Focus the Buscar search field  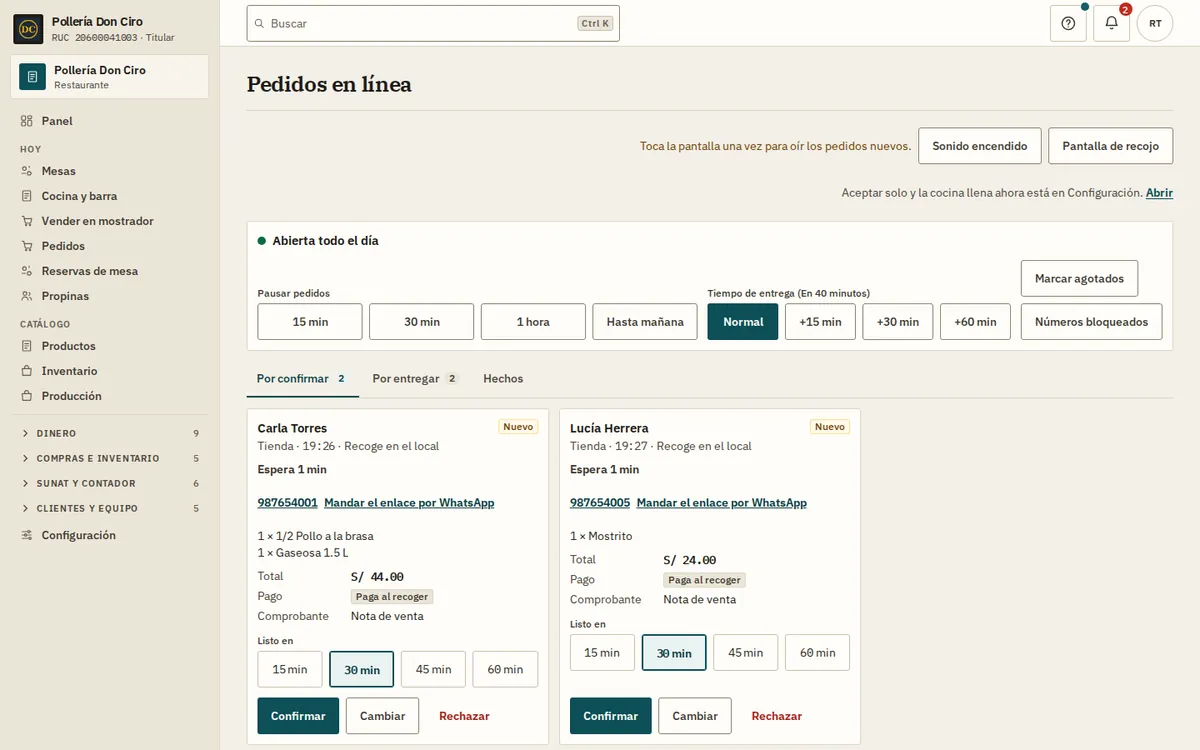(433, 23)
